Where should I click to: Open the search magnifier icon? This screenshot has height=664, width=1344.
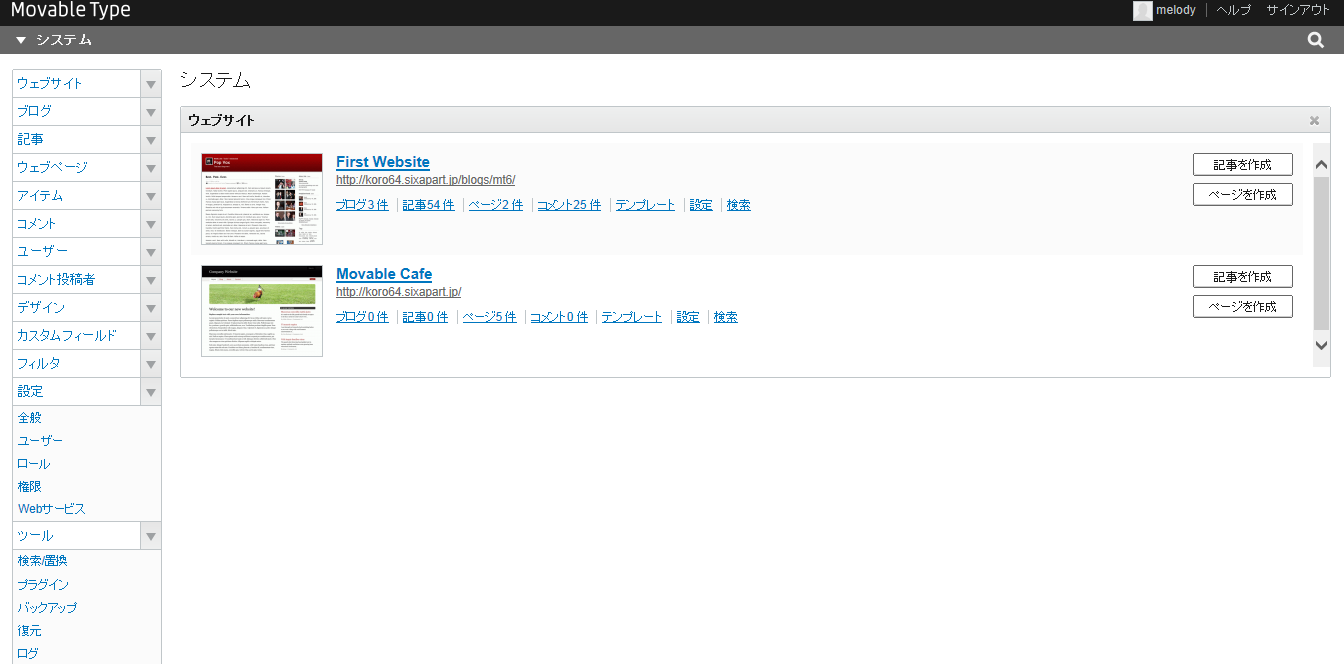click(x=1316, y=40)
